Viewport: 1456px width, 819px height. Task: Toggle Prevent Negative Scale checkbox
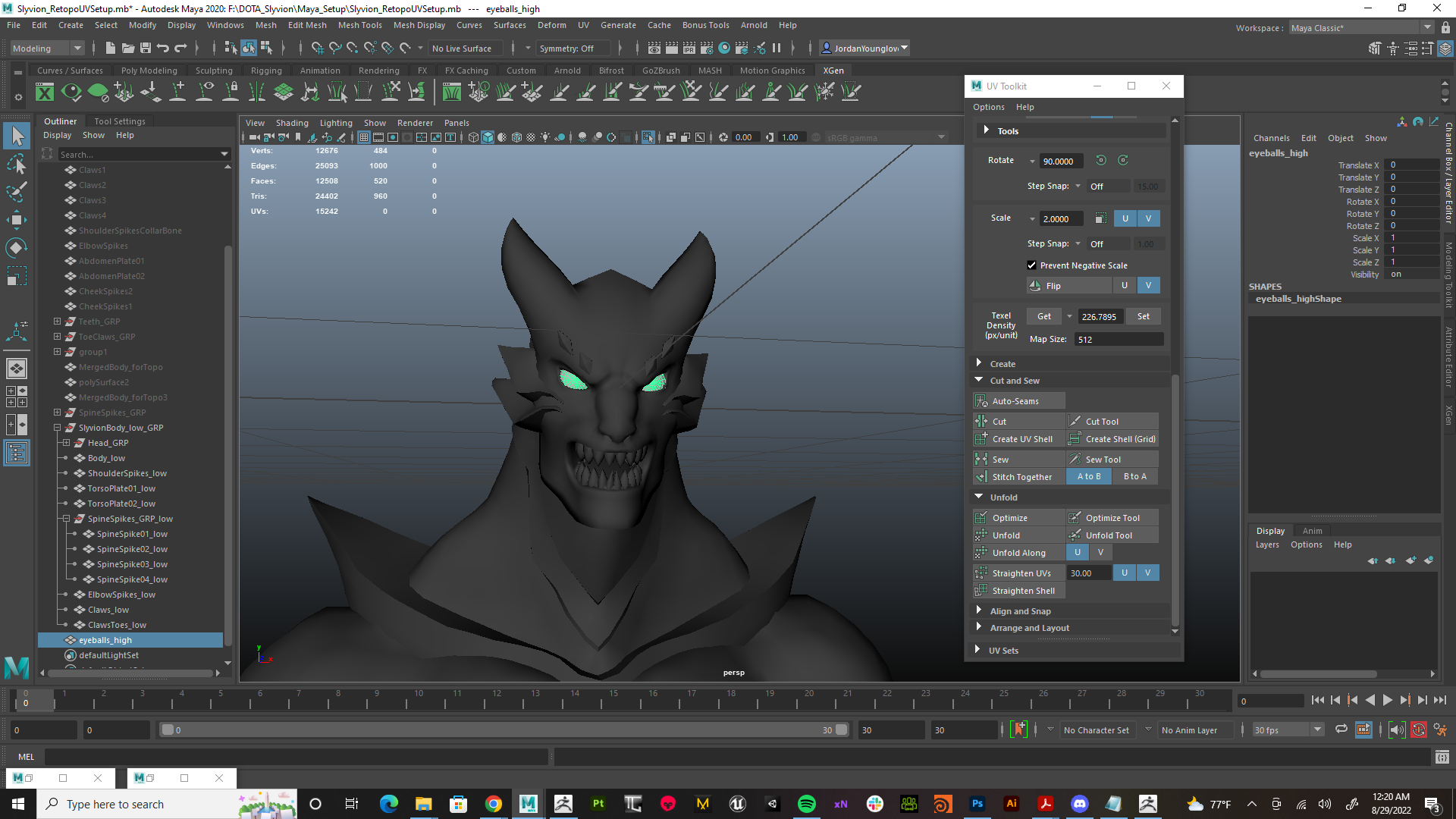click(x=1033, y=264)
